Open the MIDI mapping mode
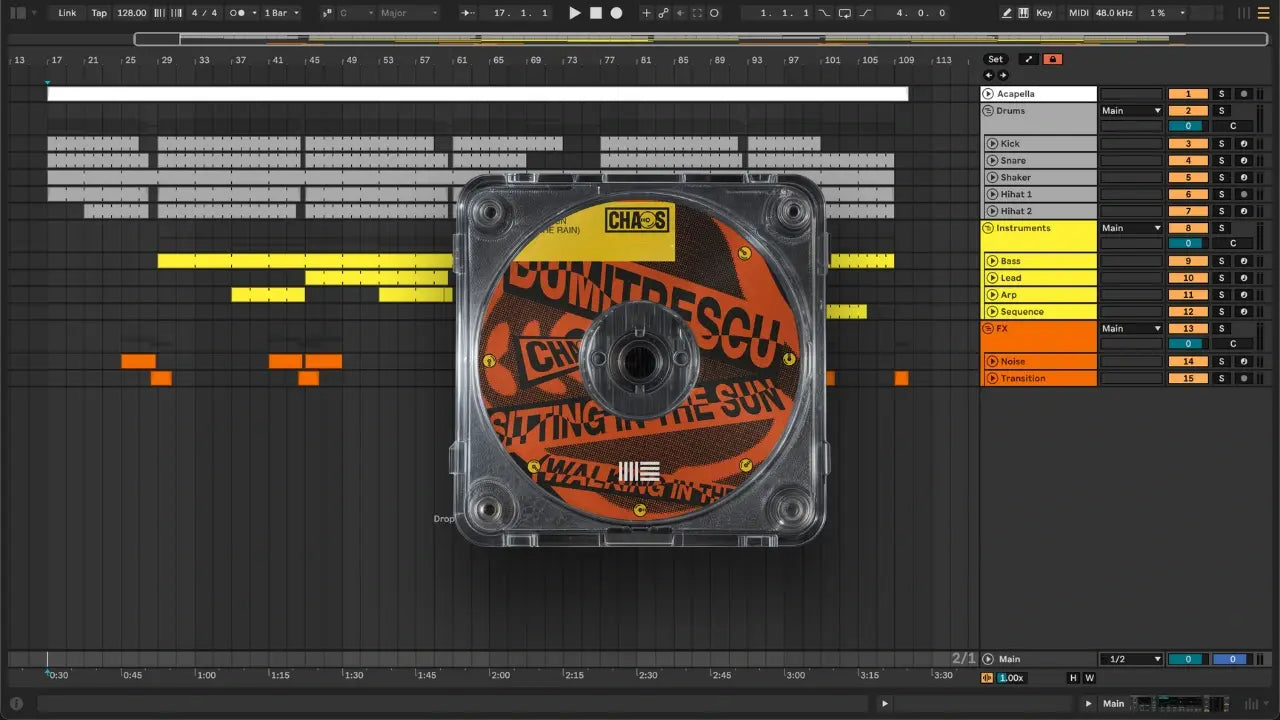This screenshot has height=720, width=1280. tap(1078, 13)
